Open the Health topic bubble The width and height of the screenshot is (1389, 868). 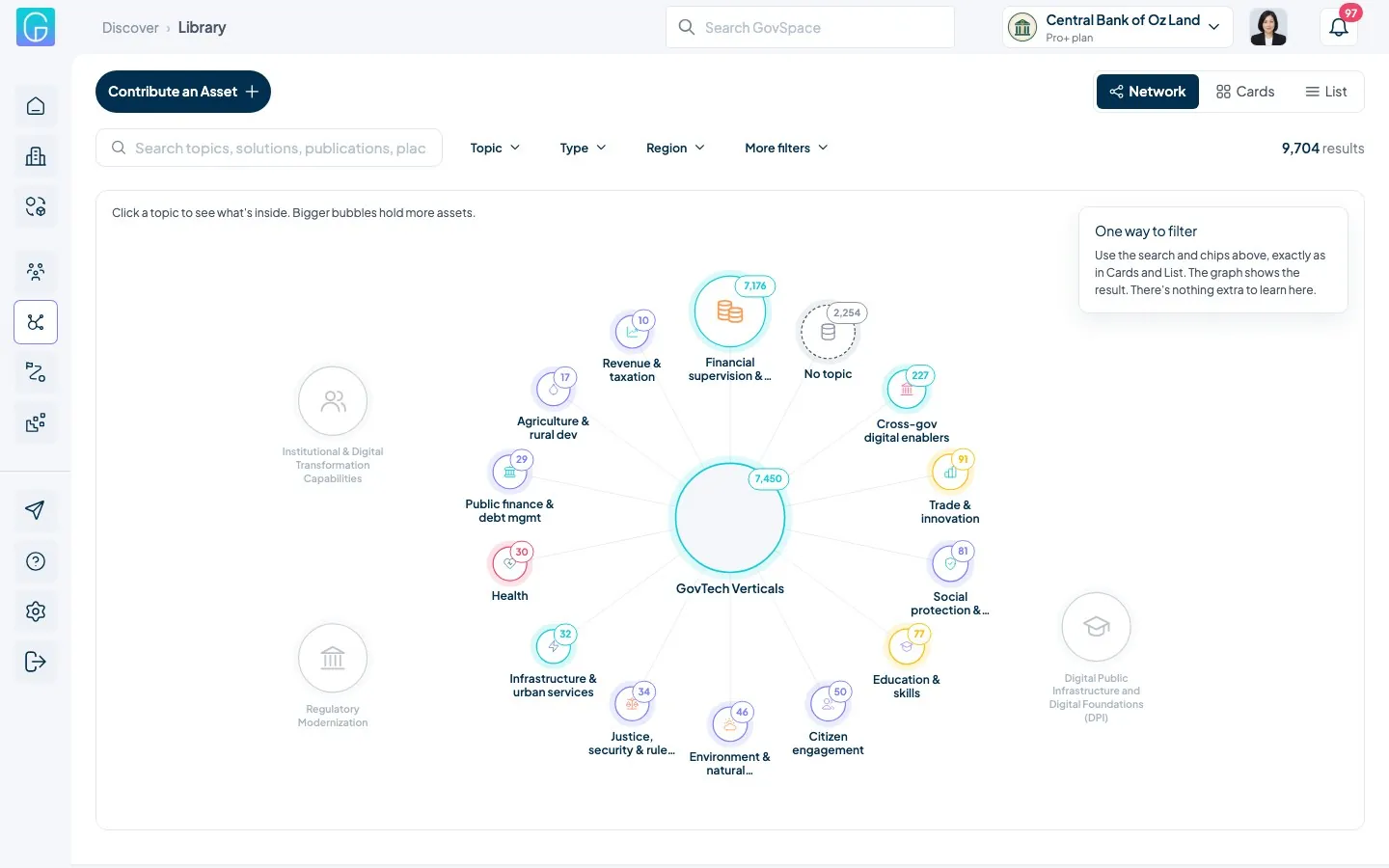coord(509,563)
